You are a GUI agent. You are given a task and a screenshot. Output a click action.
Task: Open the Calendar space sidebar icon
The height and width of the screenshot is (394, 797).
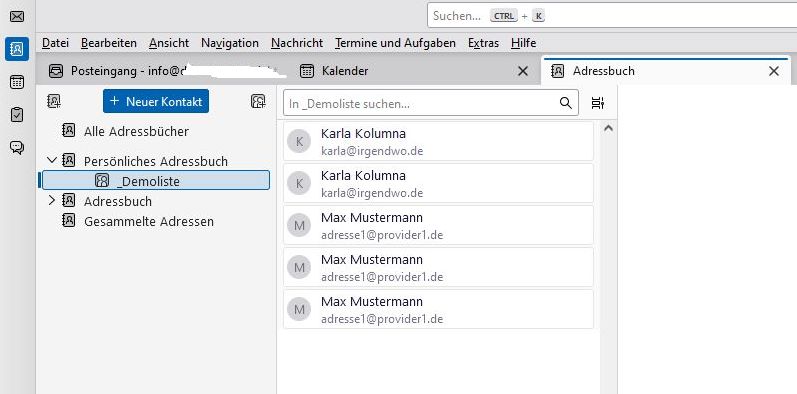pos(17,82)
